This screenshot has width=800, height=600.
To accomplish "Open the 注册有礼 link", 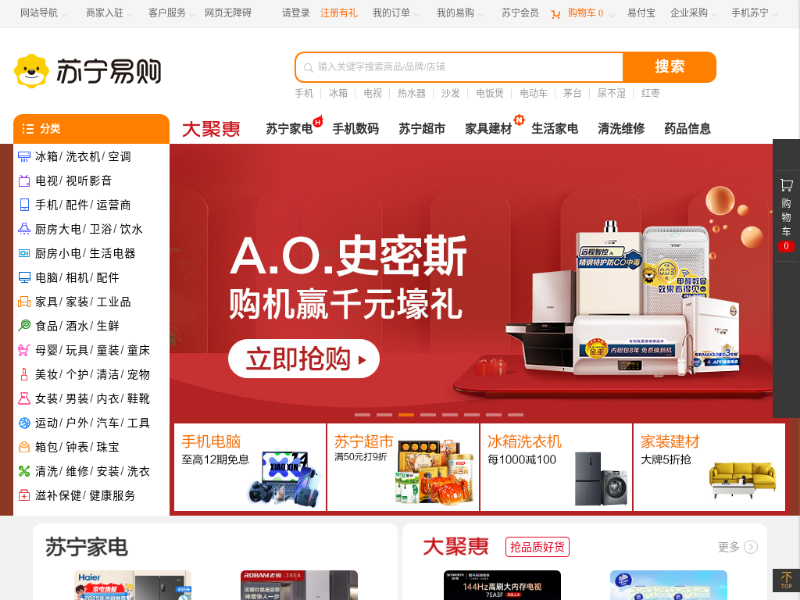I will click(339, 13).
